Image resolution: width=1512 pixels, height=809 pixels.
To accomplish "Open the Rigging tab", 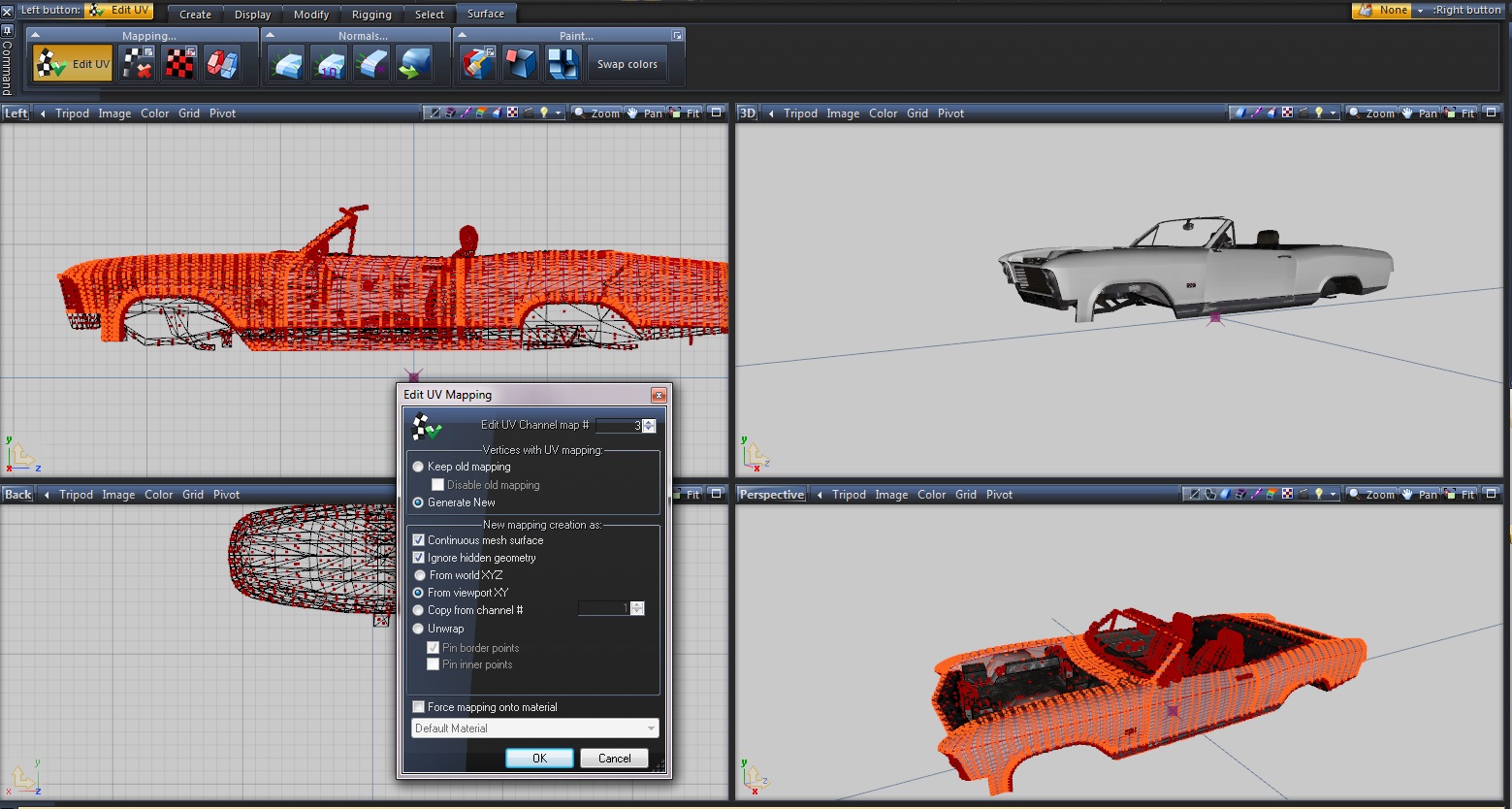I will (x=371, y=15).
